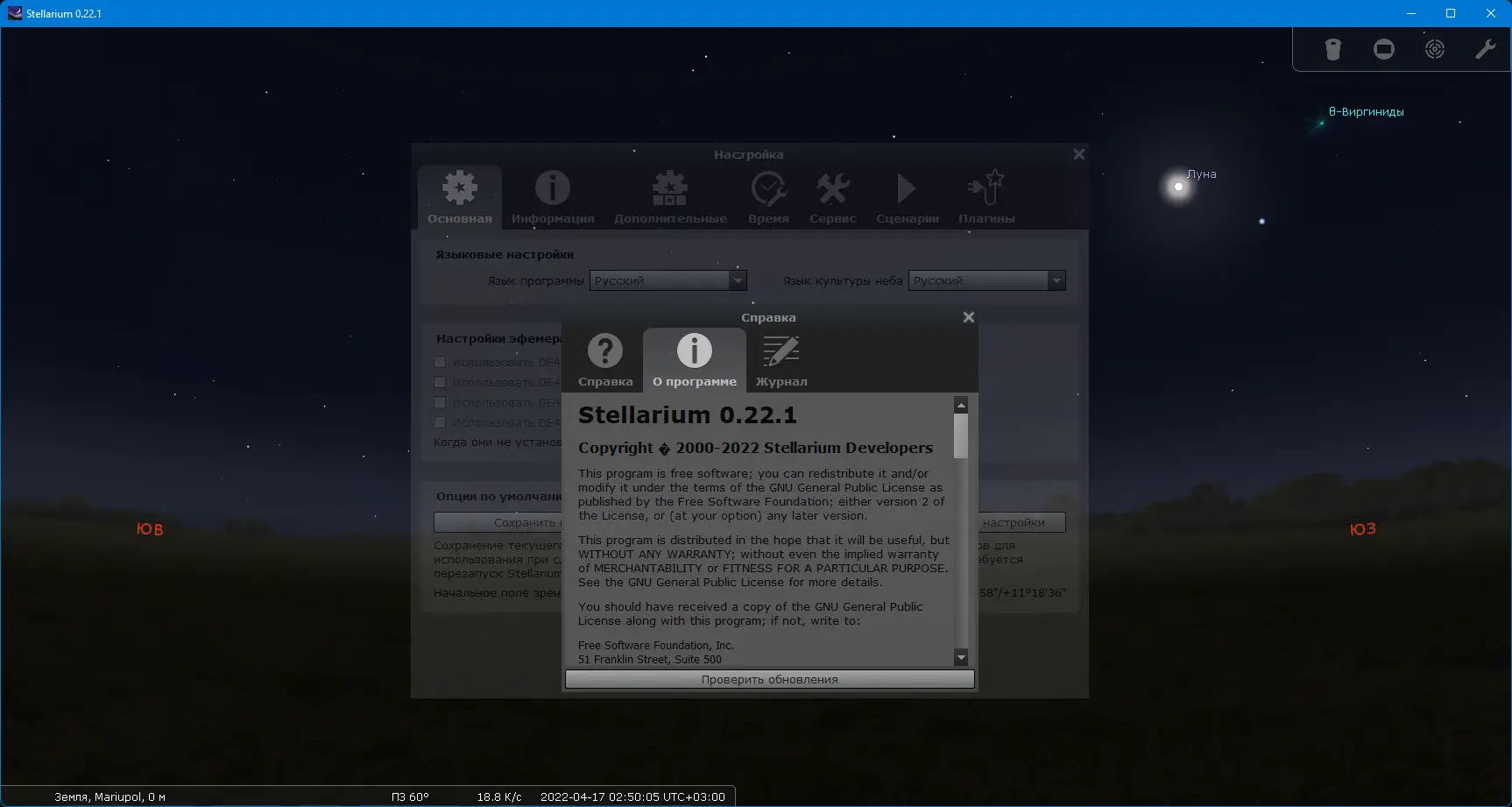Viewport: 1512px width, 807px height.
Task: Open the Информация tab in Настройка
Action: (553, 197)
